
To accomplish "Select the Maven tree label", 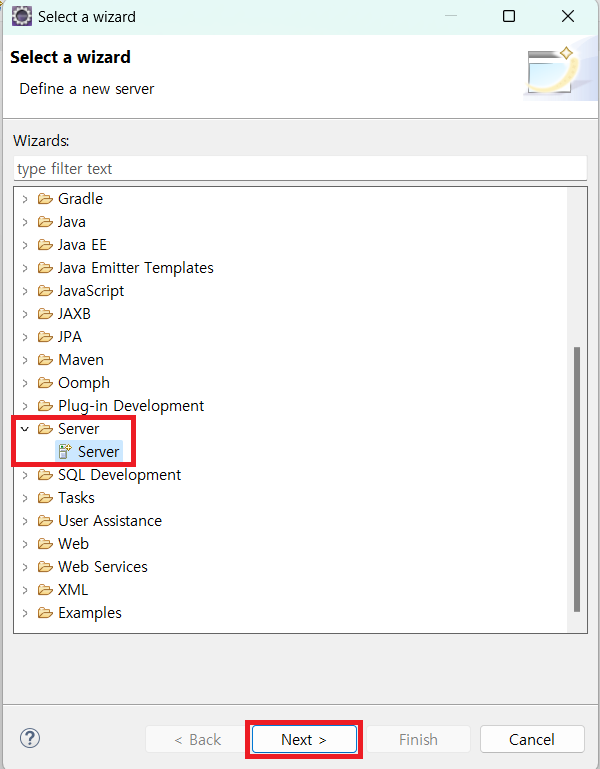I will pos(81,360).
